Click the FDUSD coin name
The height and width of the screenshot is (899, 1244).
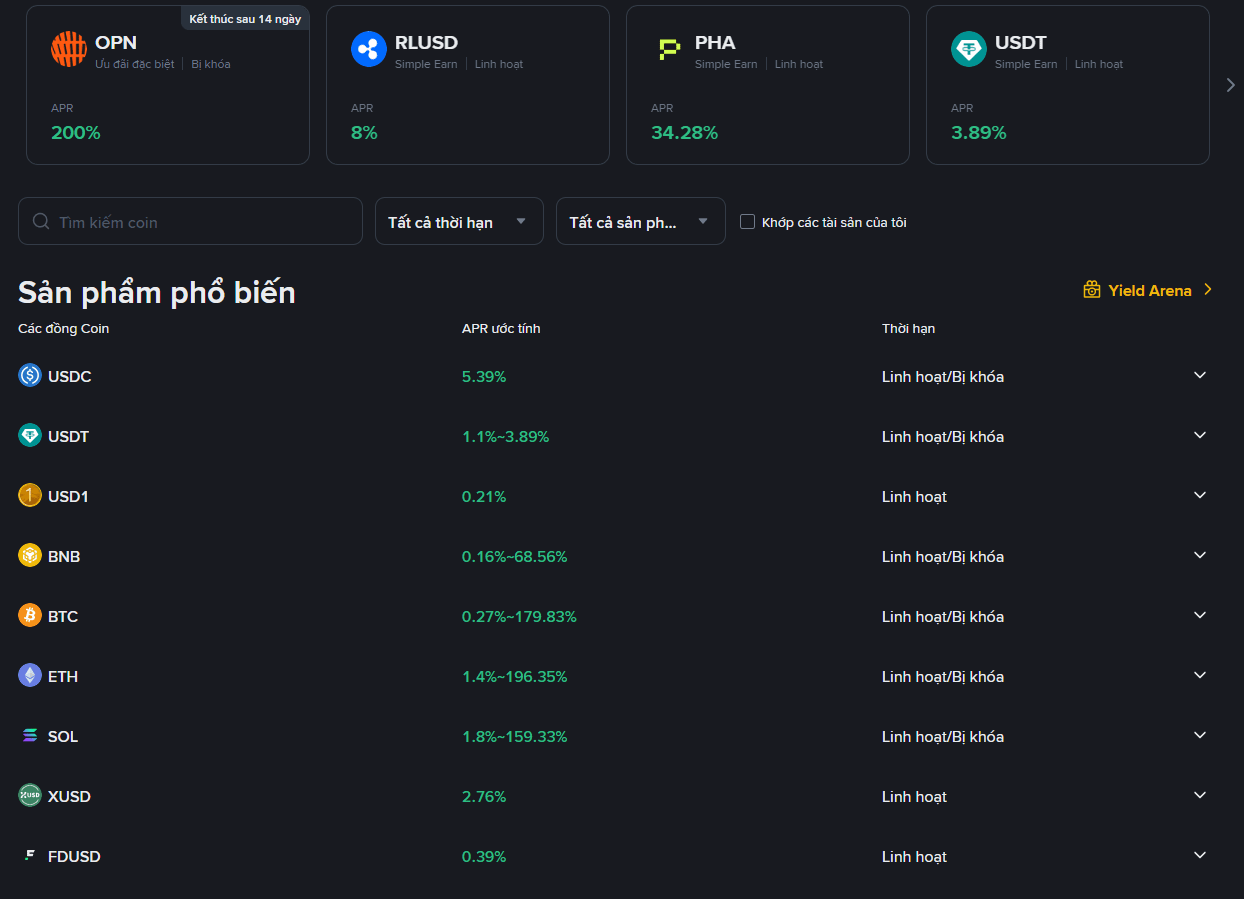tap(75, 856)
